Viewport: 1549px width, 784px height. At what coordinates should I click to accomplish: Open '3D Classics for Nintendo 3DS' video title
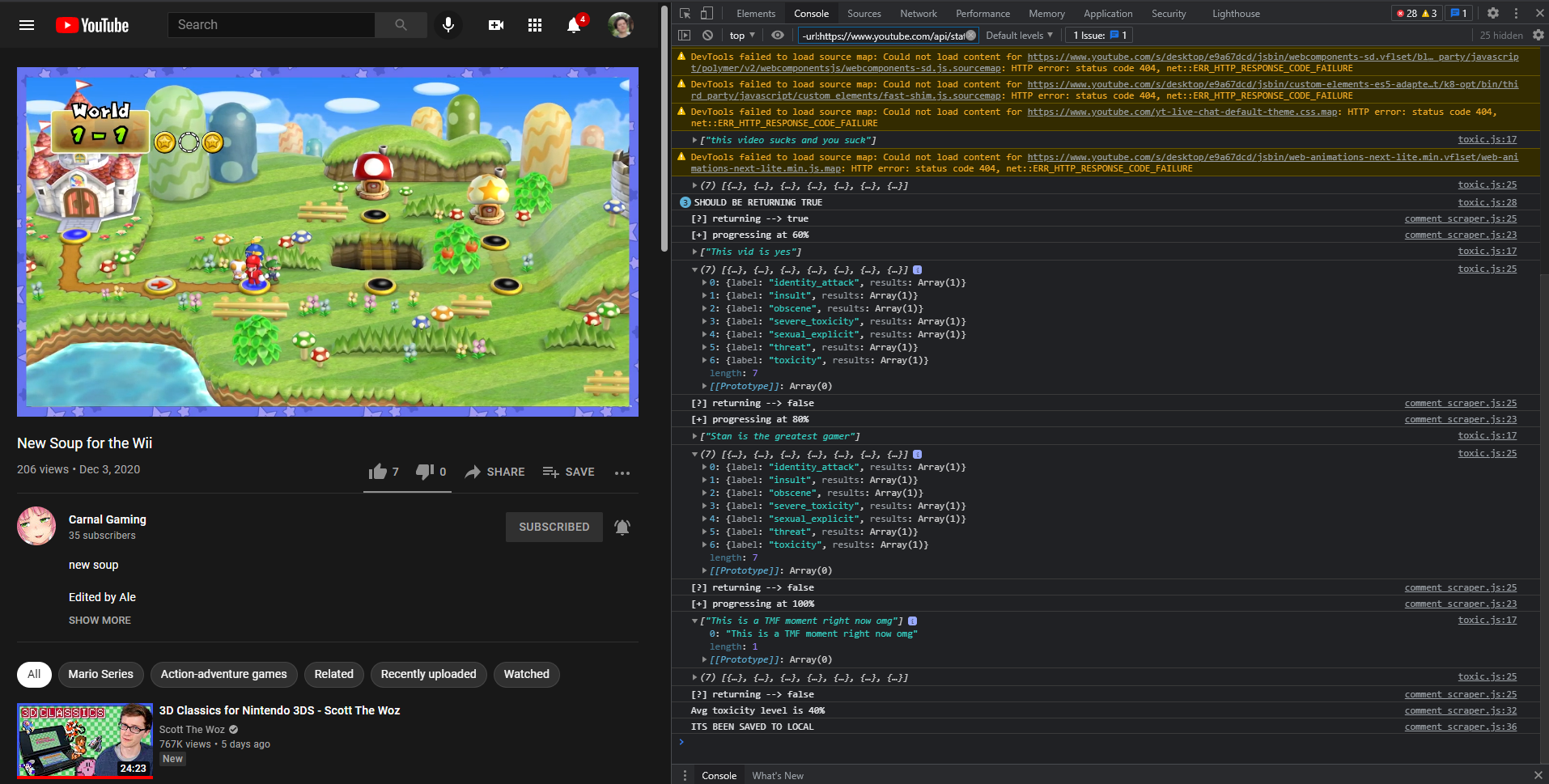tap(279, 710)
